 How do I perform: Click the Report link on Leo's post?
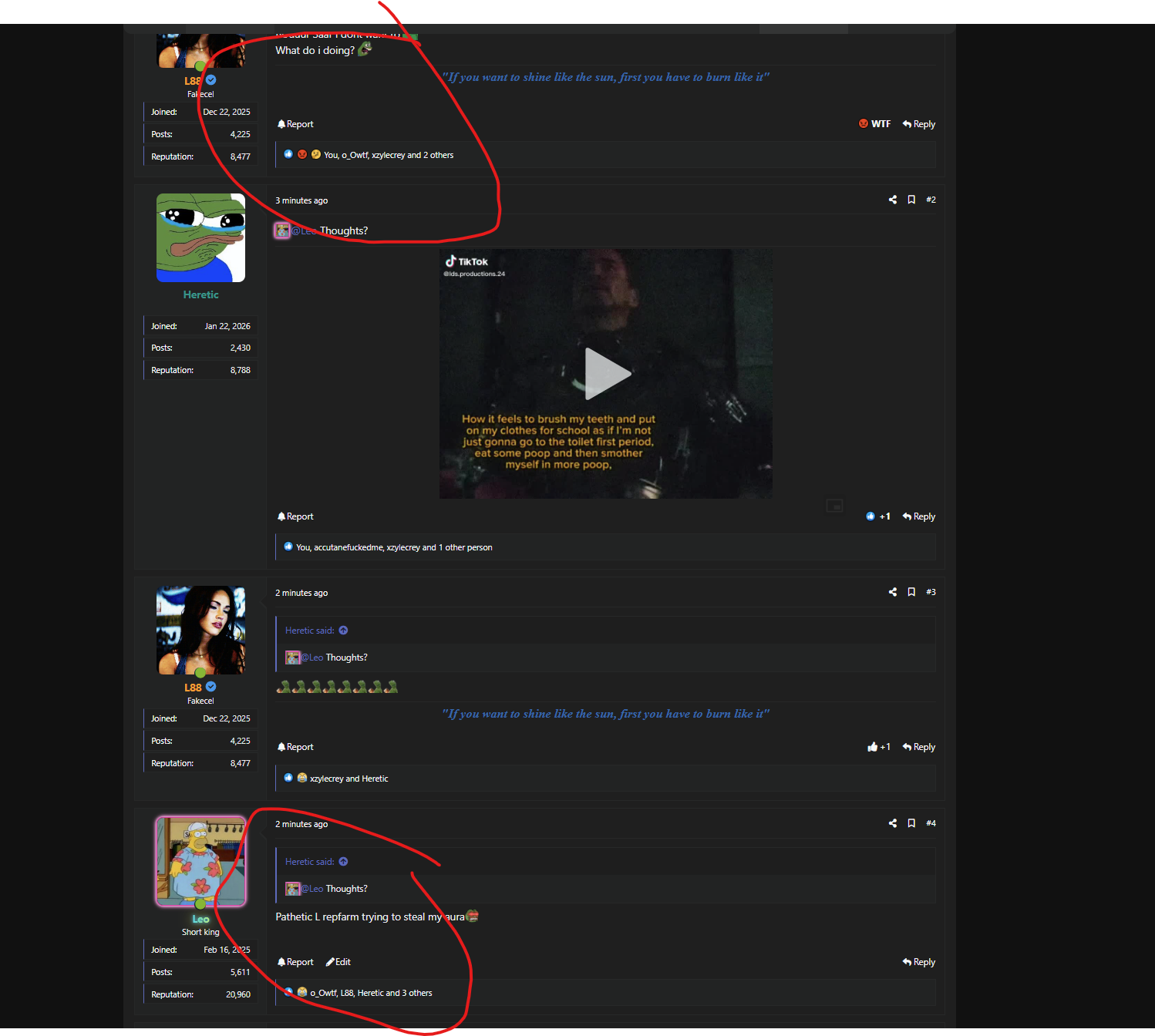point(295,961)
